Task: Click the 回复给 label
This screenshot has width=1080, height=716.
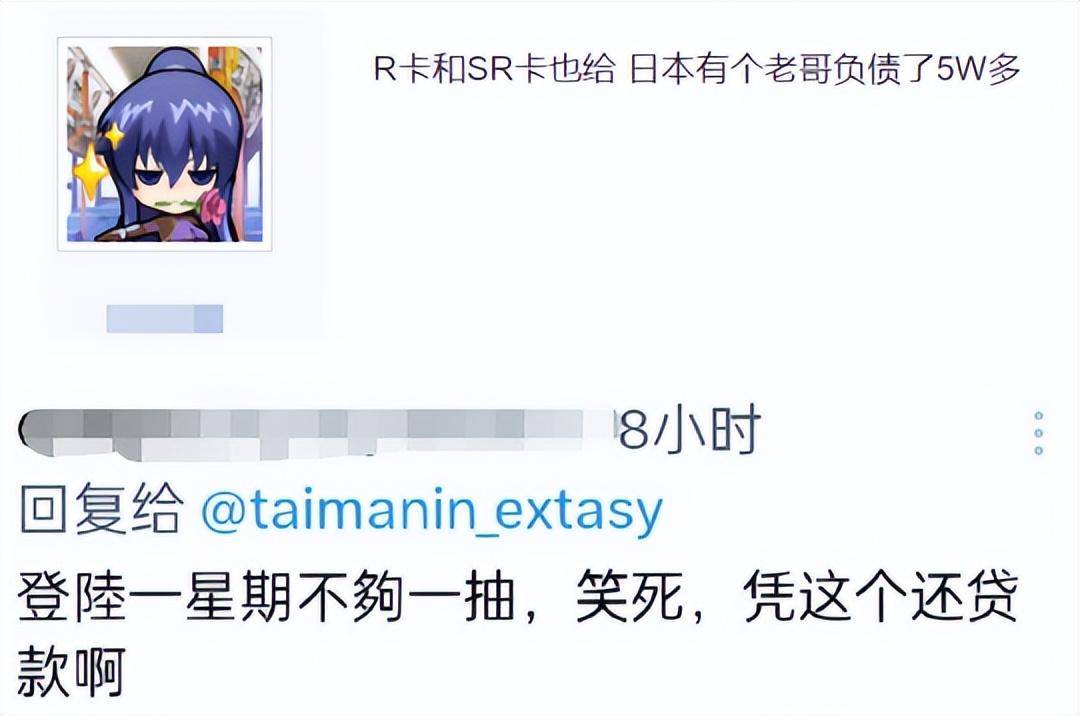Action: pos(101,509)
